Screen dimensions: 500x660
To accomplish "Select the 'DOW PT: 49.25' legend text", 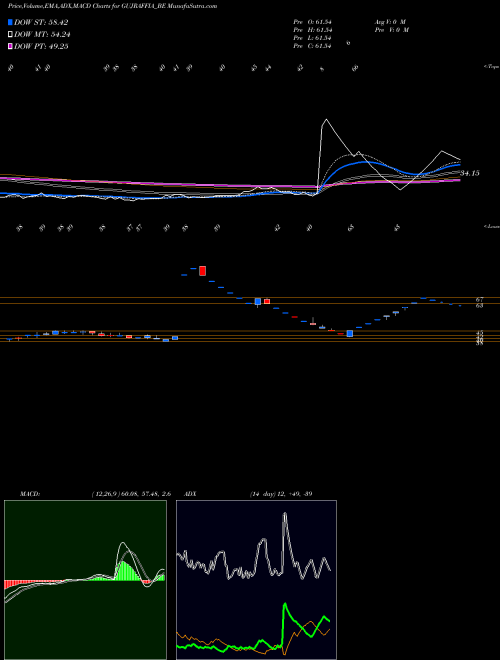I will click(x=41, y=46).
